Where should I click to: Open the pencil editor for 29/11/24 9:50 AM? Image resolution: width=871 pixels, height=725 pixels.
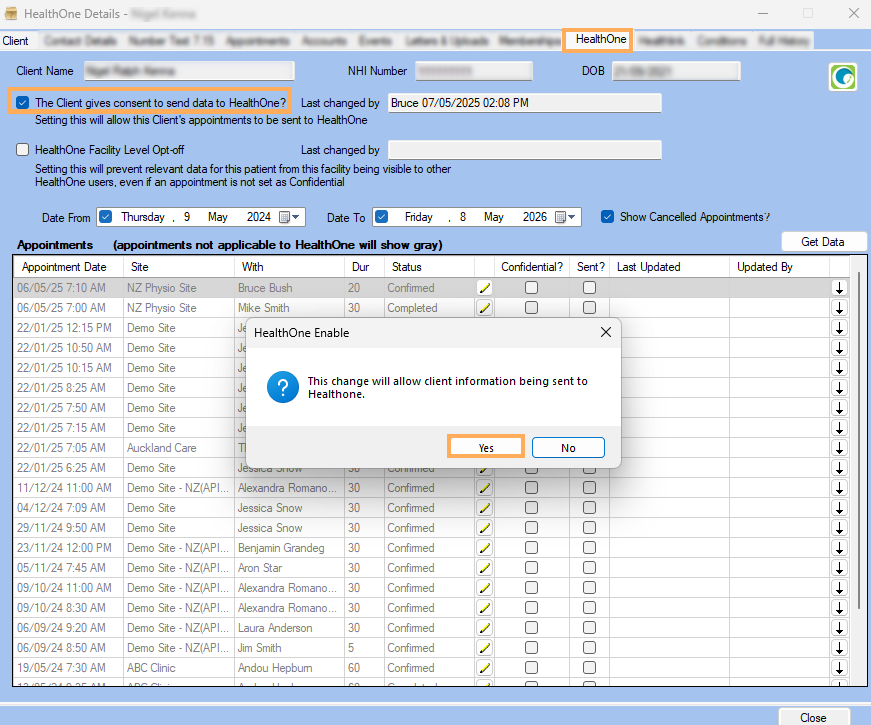point(485,528)
